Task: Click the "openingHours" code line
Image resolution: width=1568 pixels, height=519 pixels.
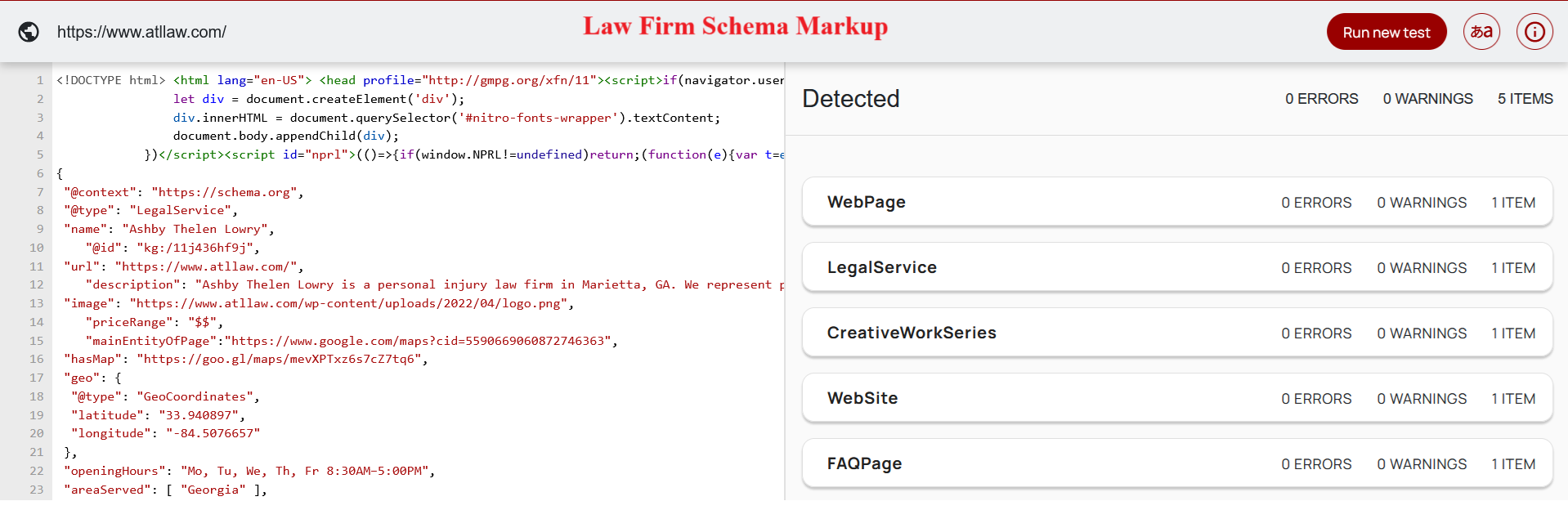Action: (249, 471)
